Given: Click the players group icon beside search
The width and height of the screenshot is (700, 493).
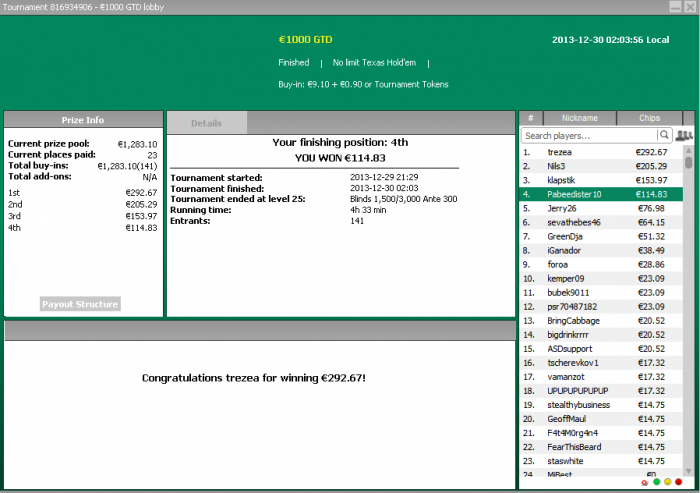Looking at the screenshot, I should [x=684, y=135].
